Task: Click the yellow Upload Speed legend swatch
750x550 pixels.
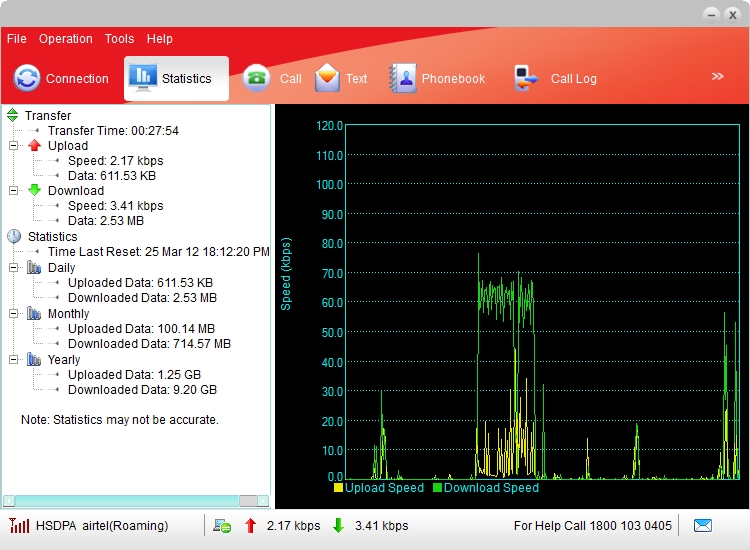Action: click(x=339, y=488)
